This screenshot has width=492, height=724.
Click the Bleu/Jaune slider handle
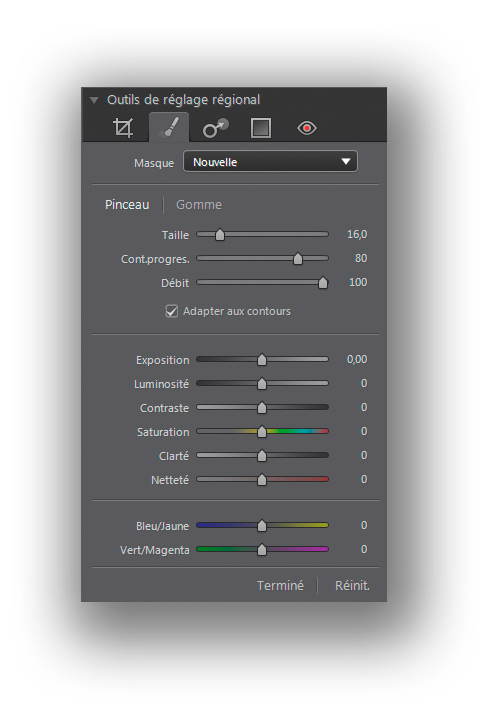[262, 525]
